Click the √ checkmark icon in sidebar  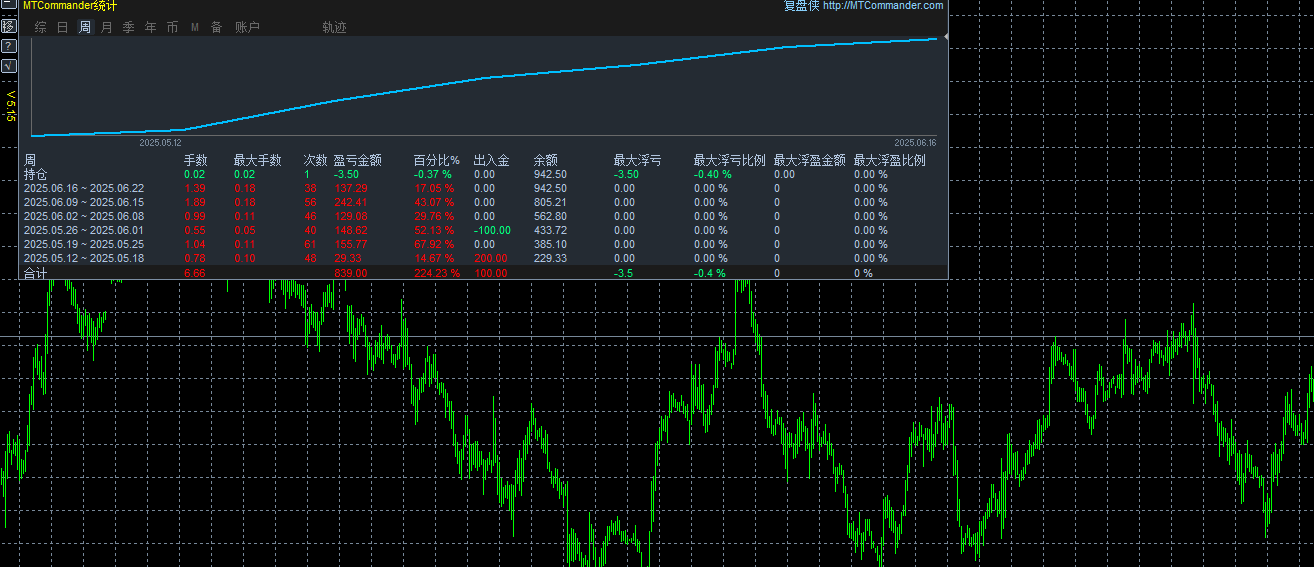click(x=8, y=66)
